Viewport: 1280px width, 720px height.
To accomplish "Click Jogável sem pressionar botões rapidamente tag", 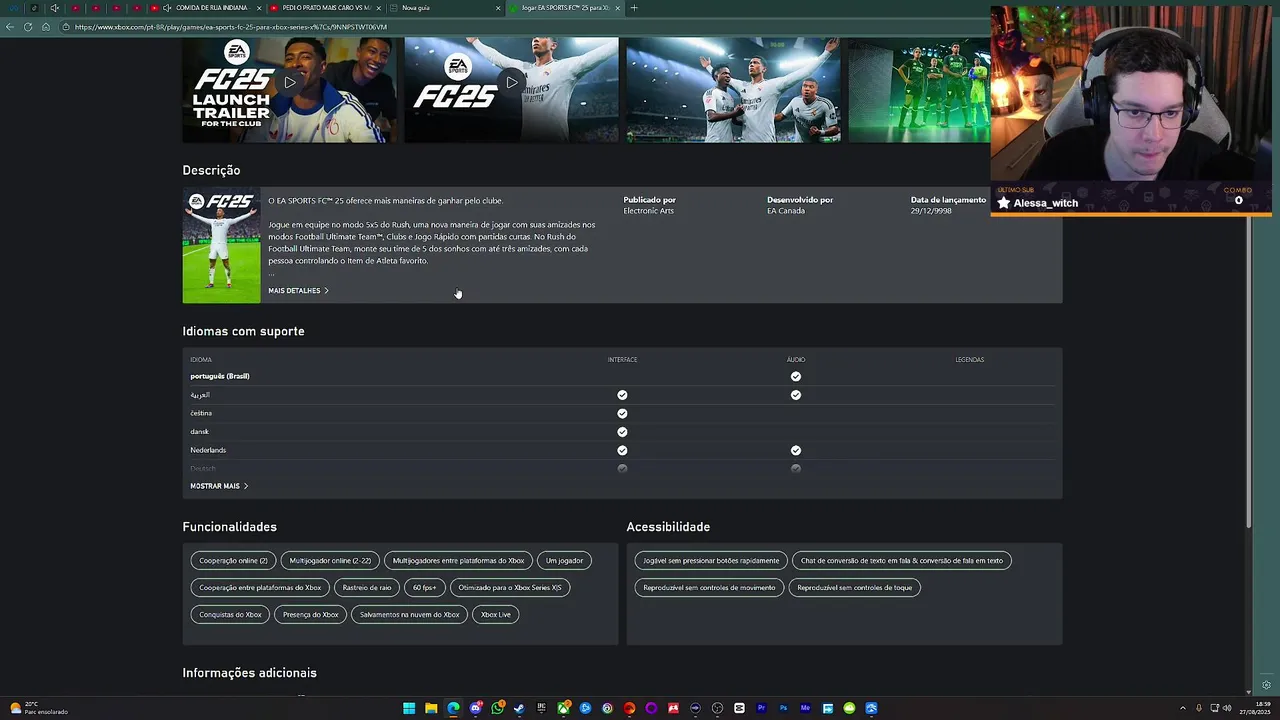I will coord(711,561).
